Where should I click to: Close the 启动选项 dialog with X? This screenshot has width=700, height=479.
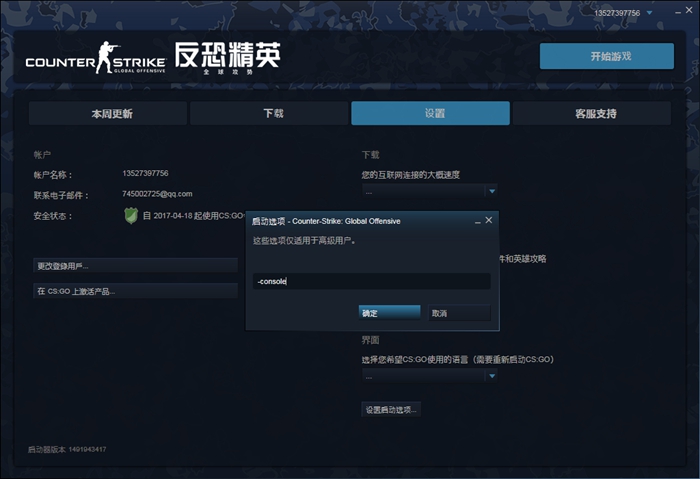tap(488, 221)
